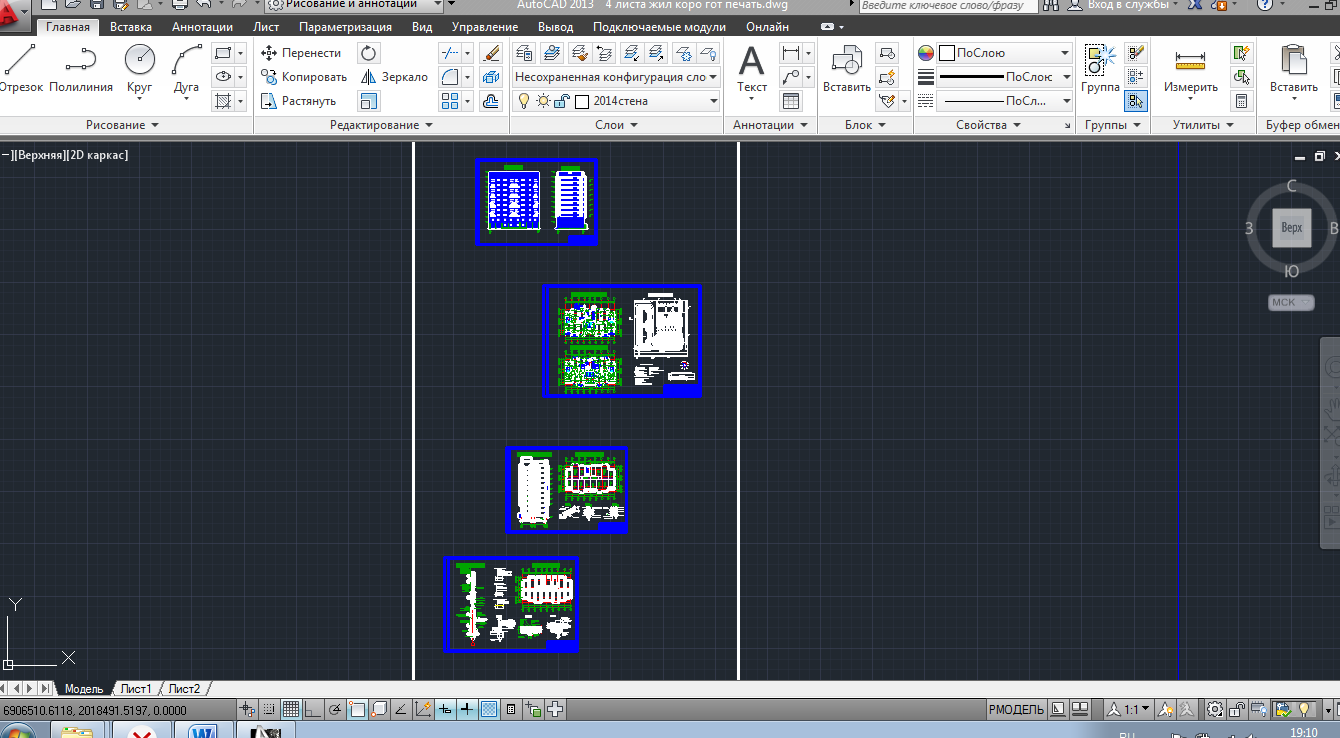Click the table icon in Аннотации
Image resolution: width=1340 pixels, height=738 pixels.
tap(791, 101)
